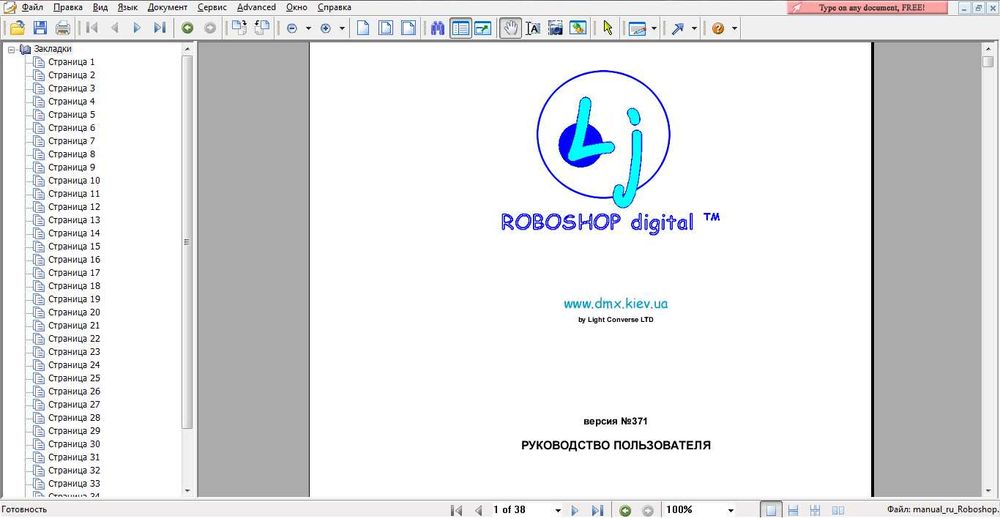This screenshot has height=518, width=1000.
Task: Open bookmark Страница 5
Action: point(71,115)
